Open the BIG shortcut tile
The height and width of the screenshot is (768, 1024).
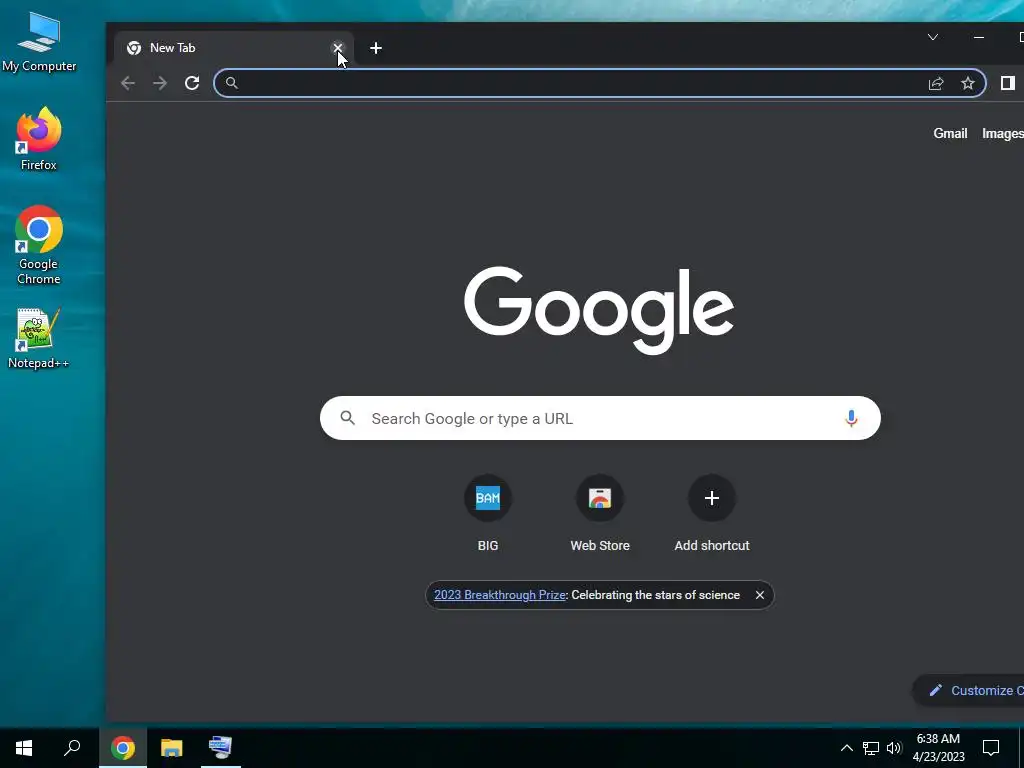point(488,514)
